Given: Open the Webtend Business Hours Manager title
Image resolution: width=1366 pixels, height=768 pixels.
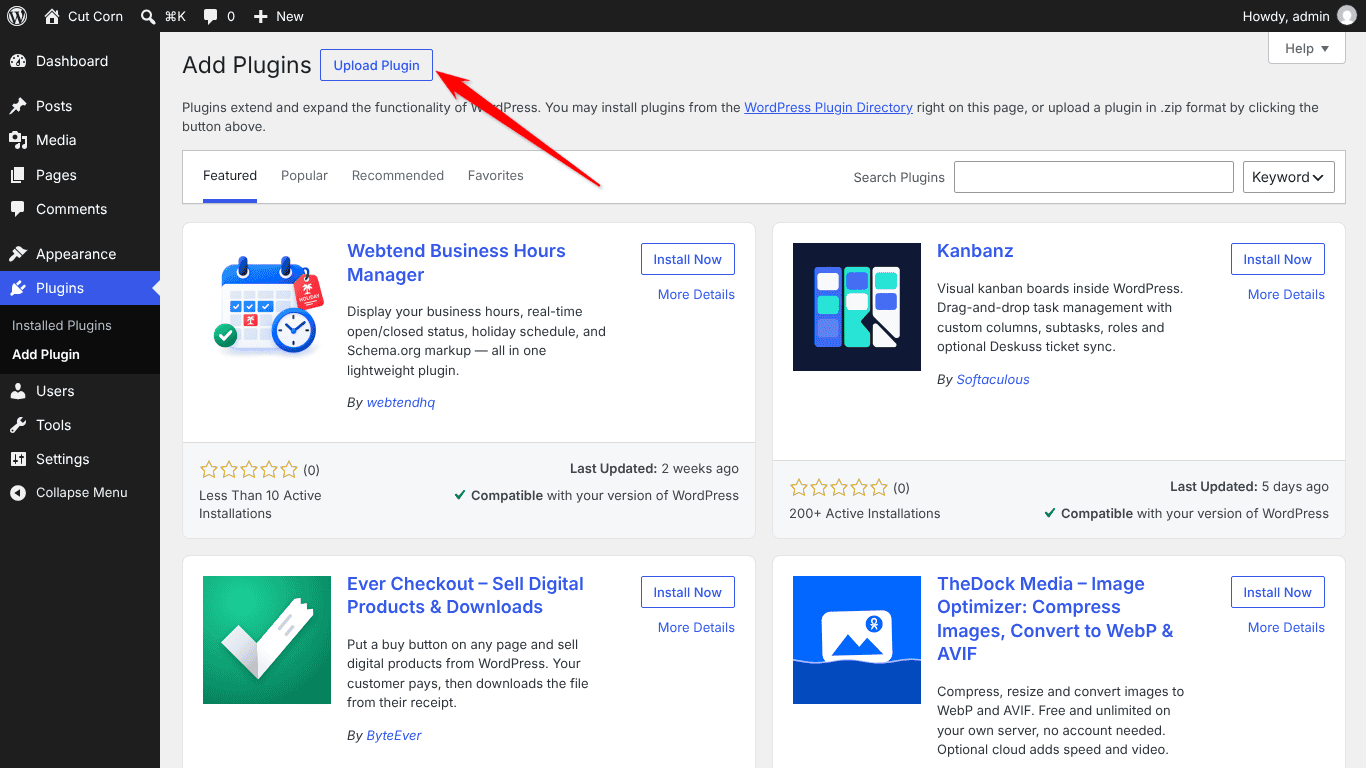Looking at the screenshot, I should tap(456, 263).
